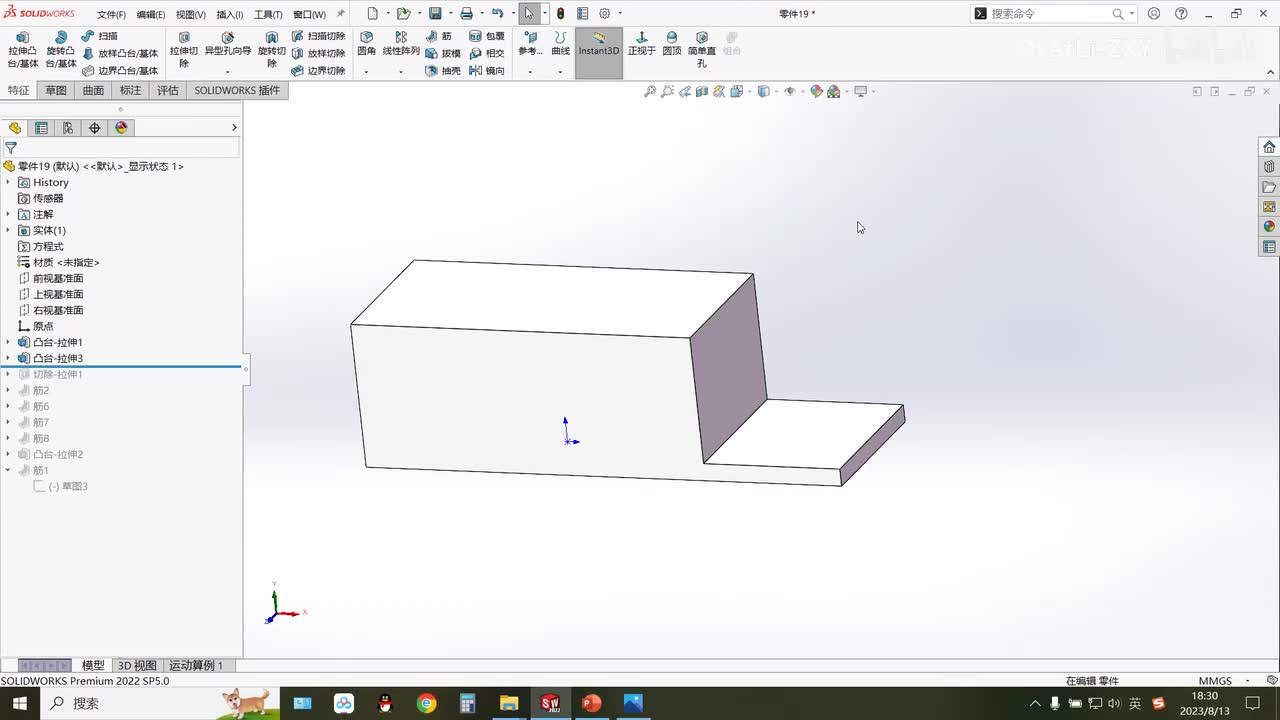The image size is (1280, 720).
Task: Open the 编辑(E) menu
Action: [151, 15]
